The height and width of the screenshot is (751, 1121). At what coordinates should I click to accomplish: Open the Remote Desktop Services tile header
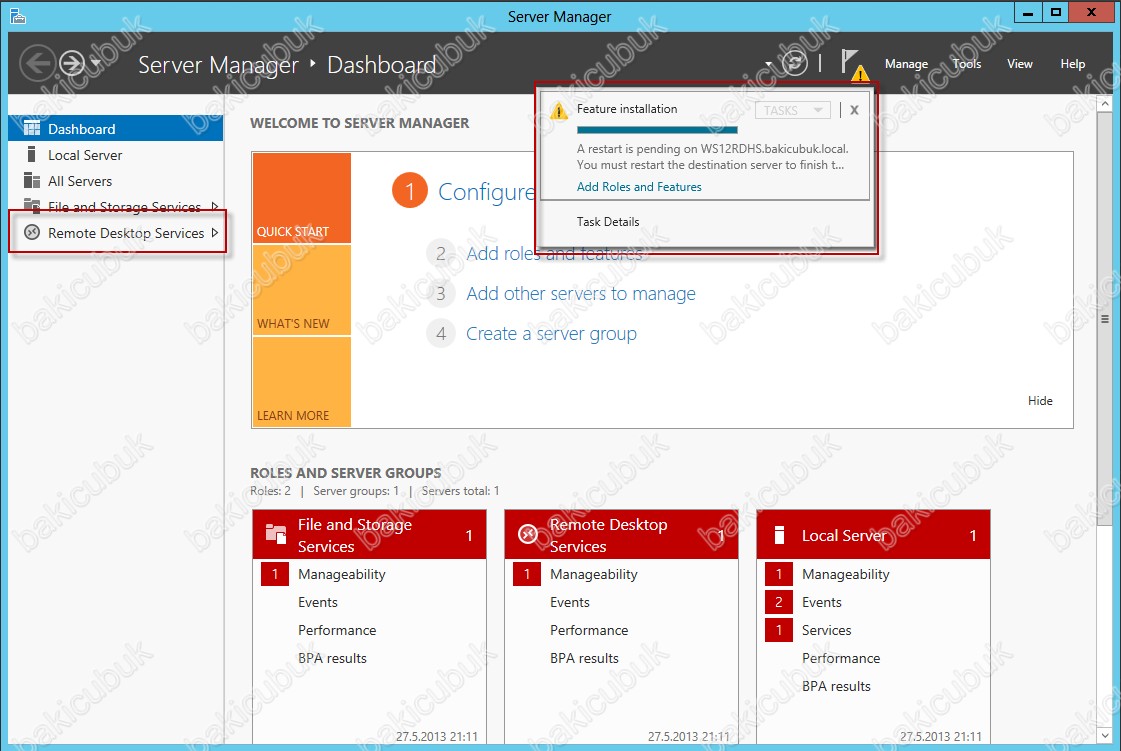(x=621, y=535)
